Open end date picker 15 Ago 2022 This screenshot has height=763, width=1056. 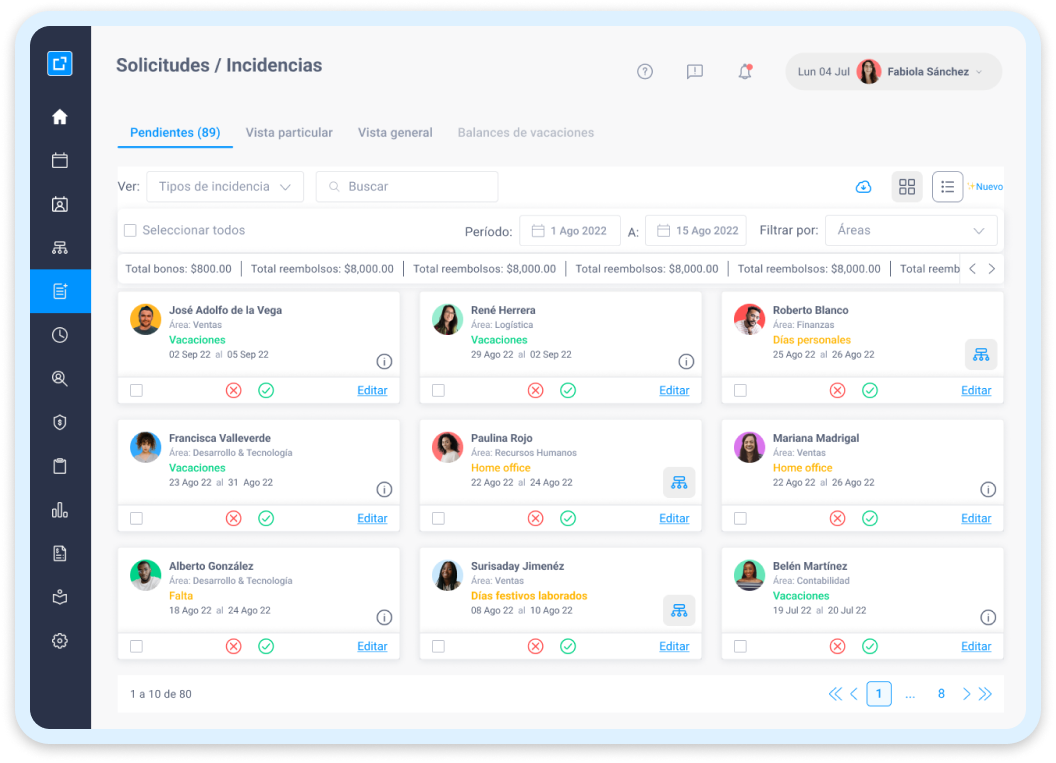point(696,231)
